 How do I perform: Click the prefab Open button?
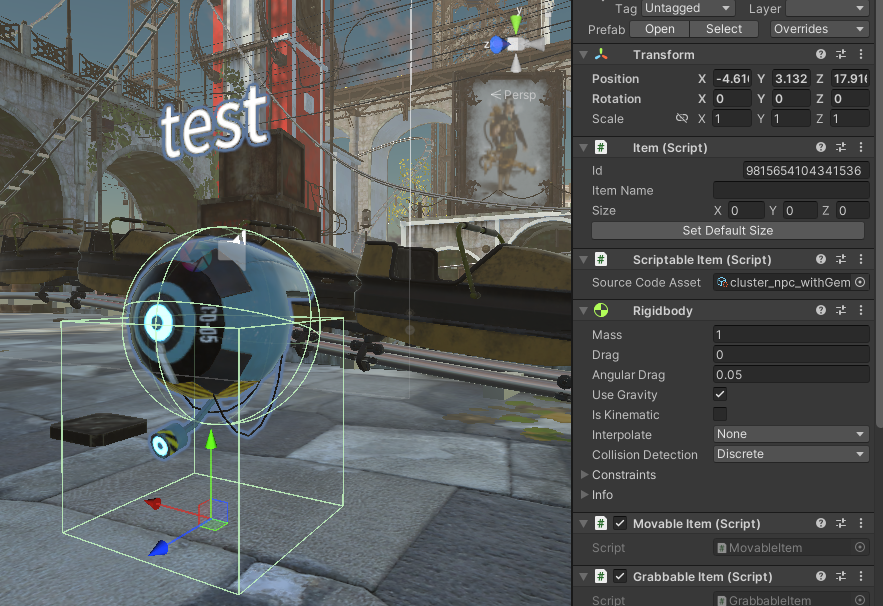point(659,29)
